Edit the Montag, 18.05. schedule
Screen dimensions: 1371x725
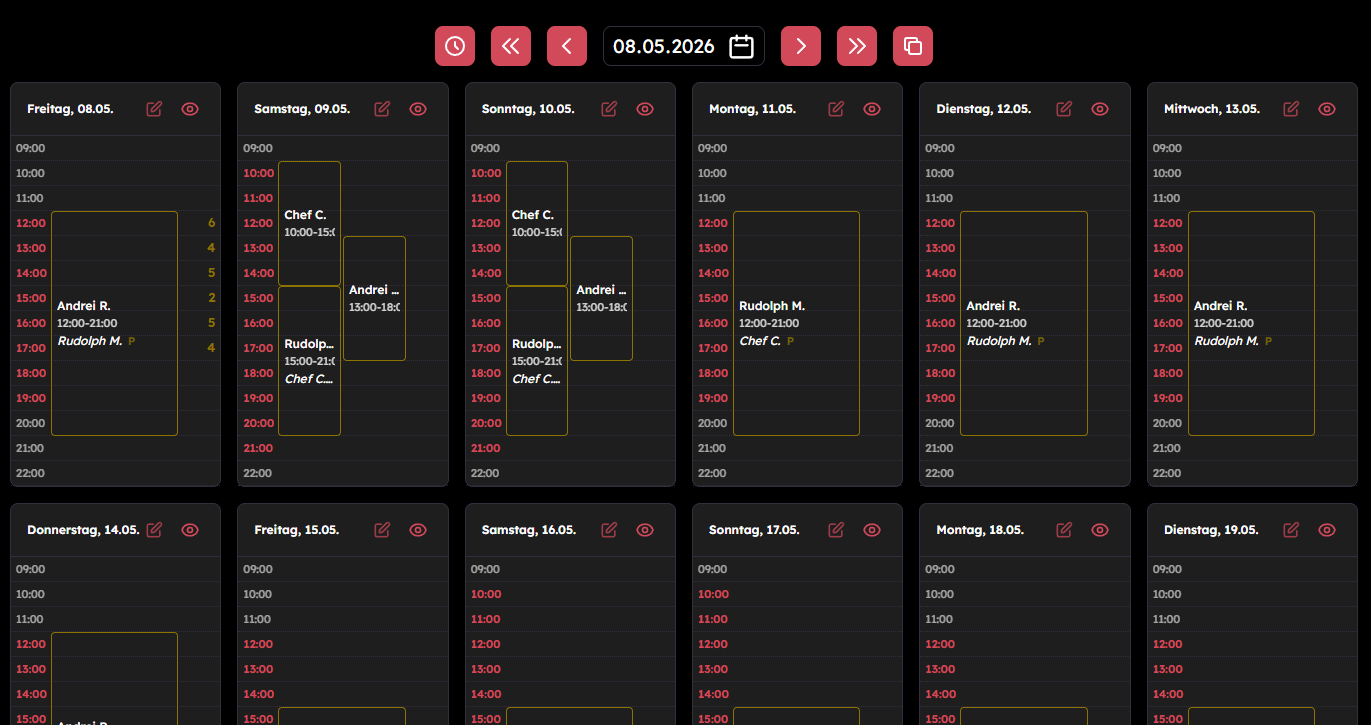click(x=1064, y=530)
